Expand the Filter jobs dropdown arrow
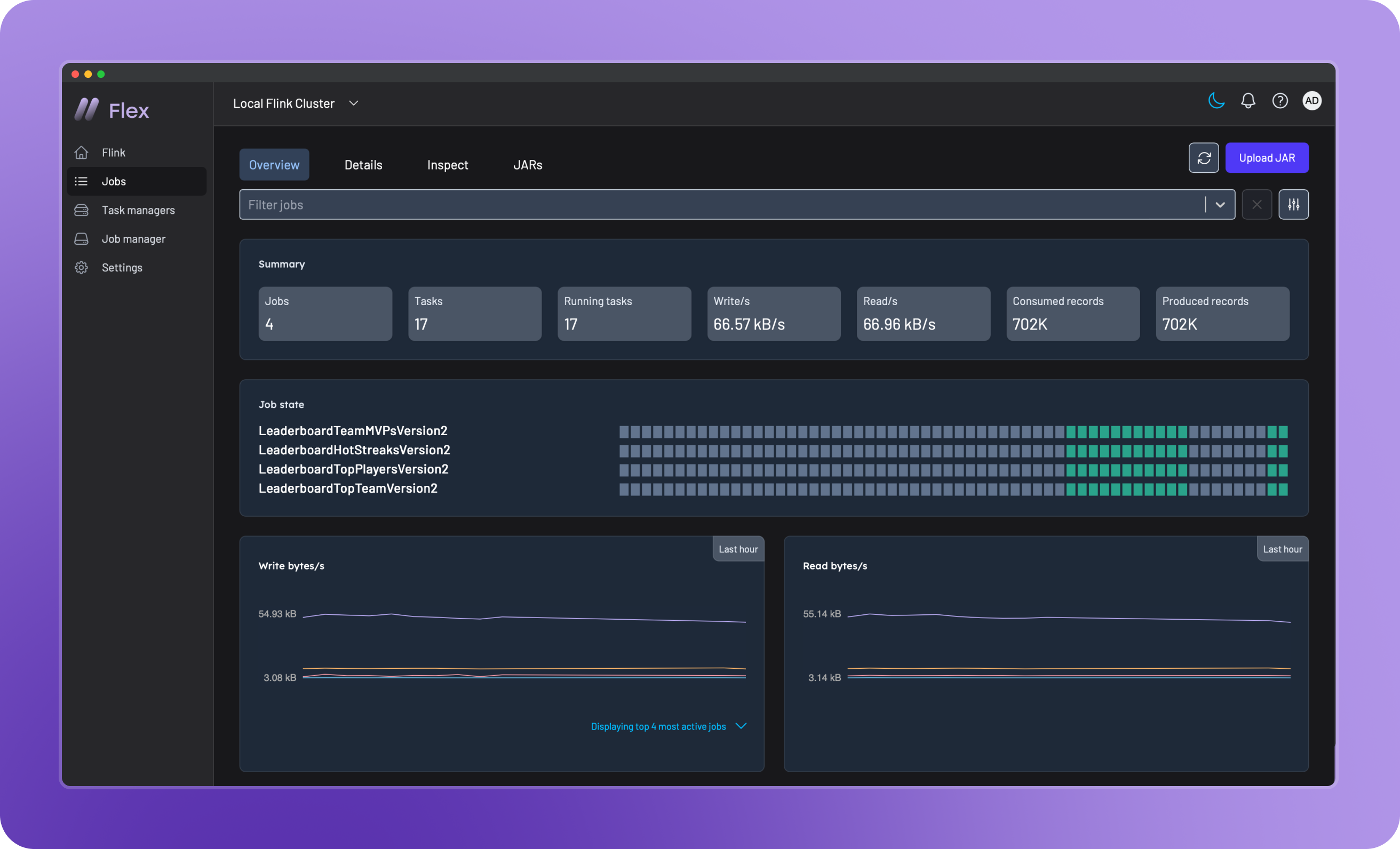This screenshot has height=849, width=1400. coord(1220,204)
